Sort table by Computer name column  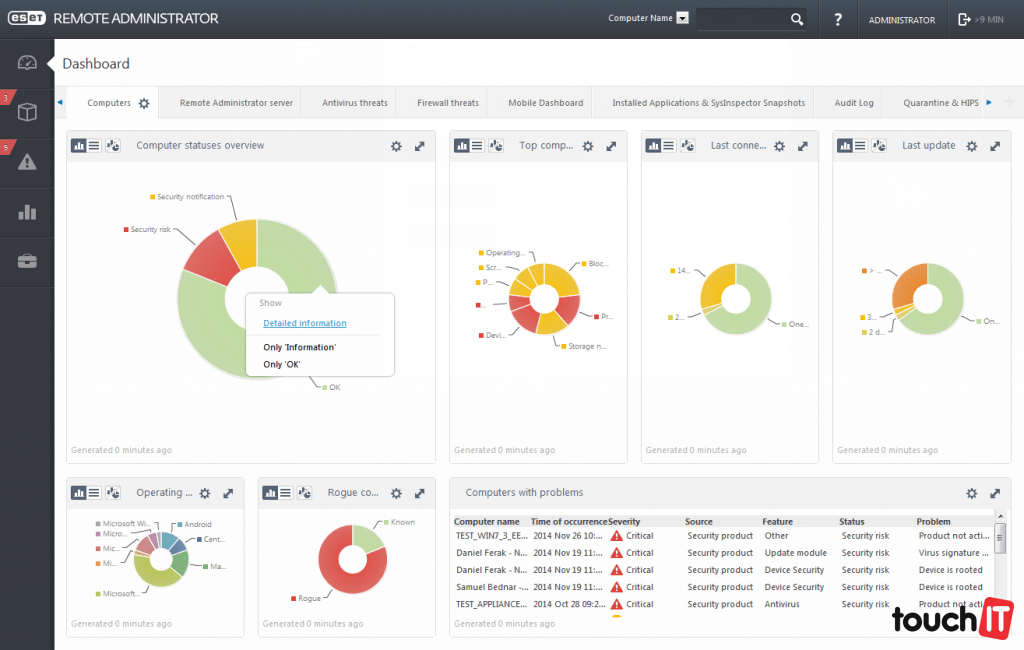click(487, 521)
